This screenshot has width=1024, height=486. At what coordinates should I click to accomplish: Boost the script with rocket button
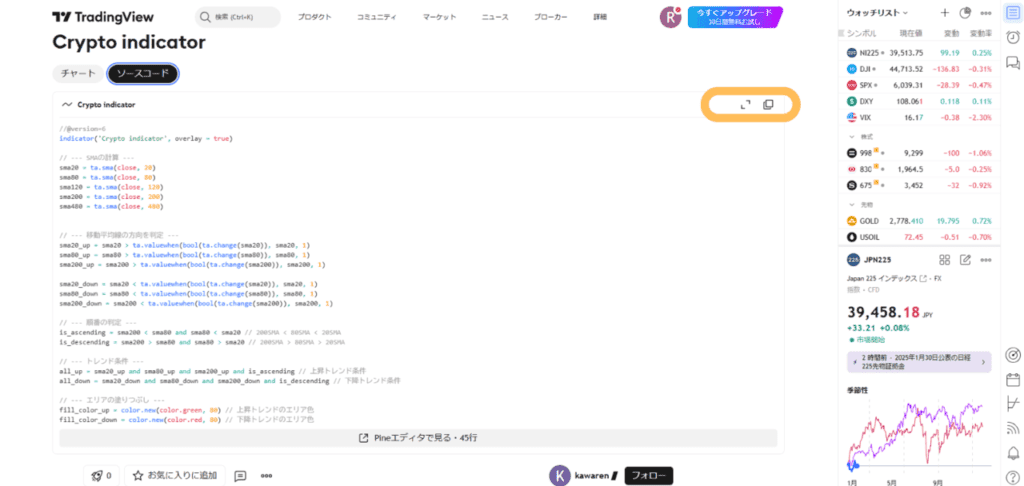tap(101, 476)
